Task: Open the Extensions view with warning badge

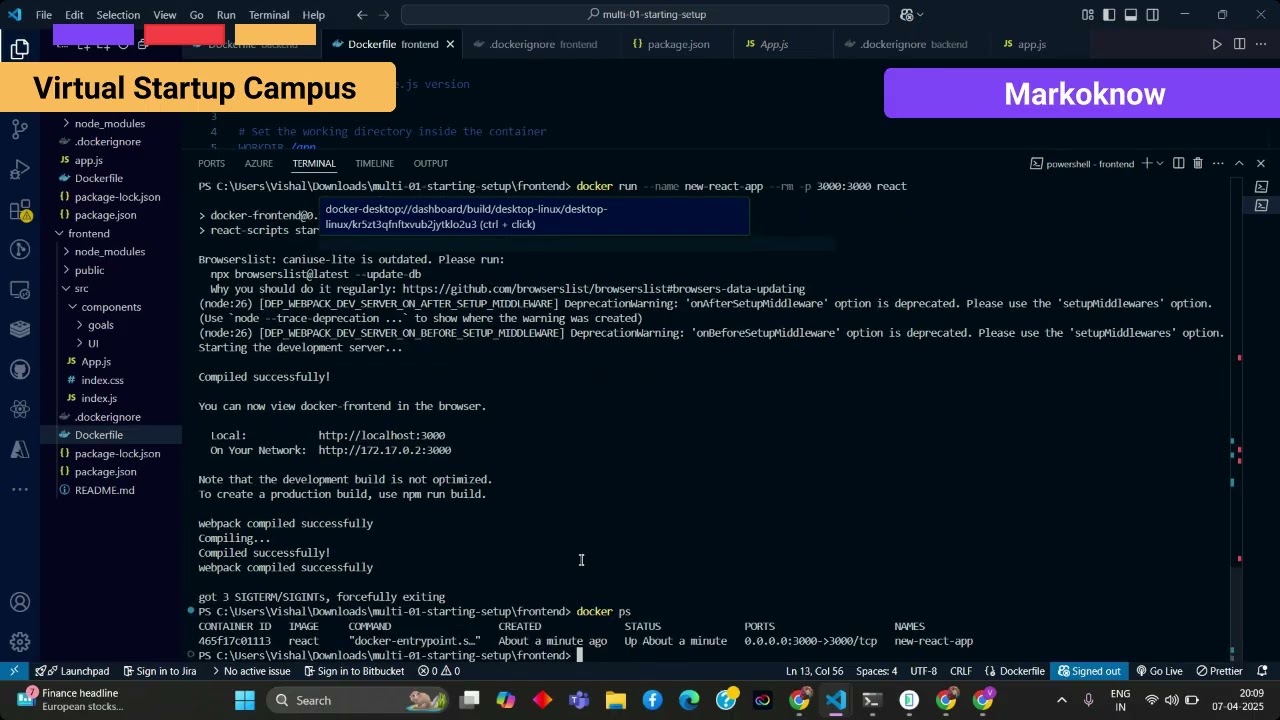Action: 20,210
